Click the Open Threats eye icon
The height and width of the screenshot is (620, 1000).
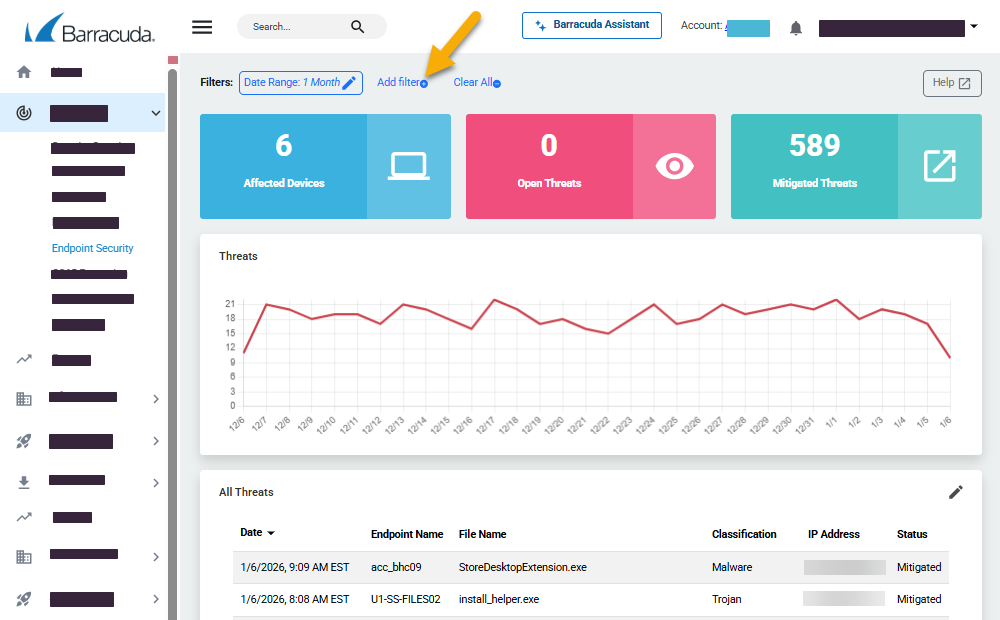click(x=674, y=166)
